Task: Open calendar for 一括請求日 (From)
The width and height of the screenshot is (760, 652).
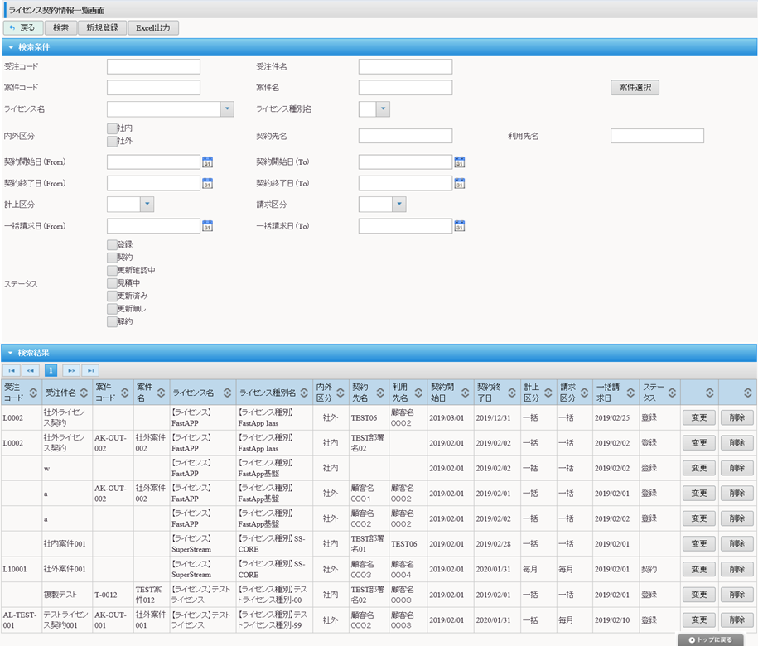Action: 207,226
